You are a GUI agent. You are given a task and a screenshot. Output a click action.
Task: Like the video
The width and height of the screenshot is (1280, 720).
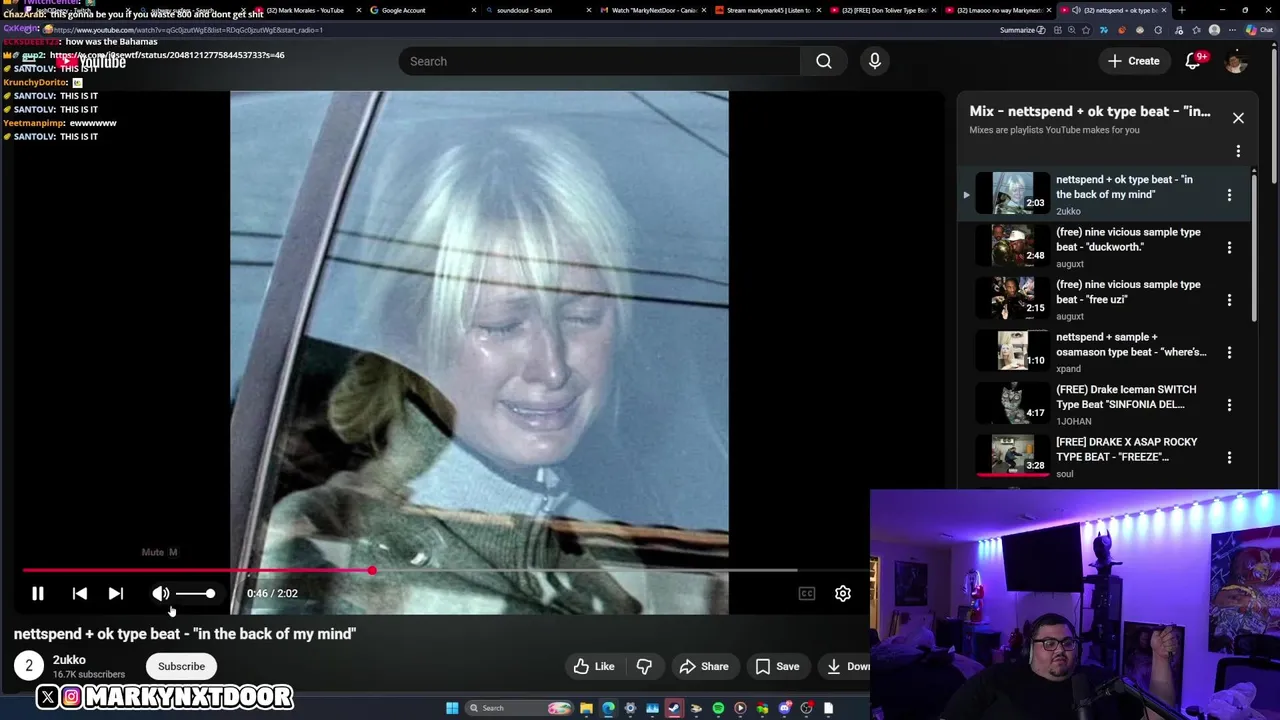coord(594,666)
